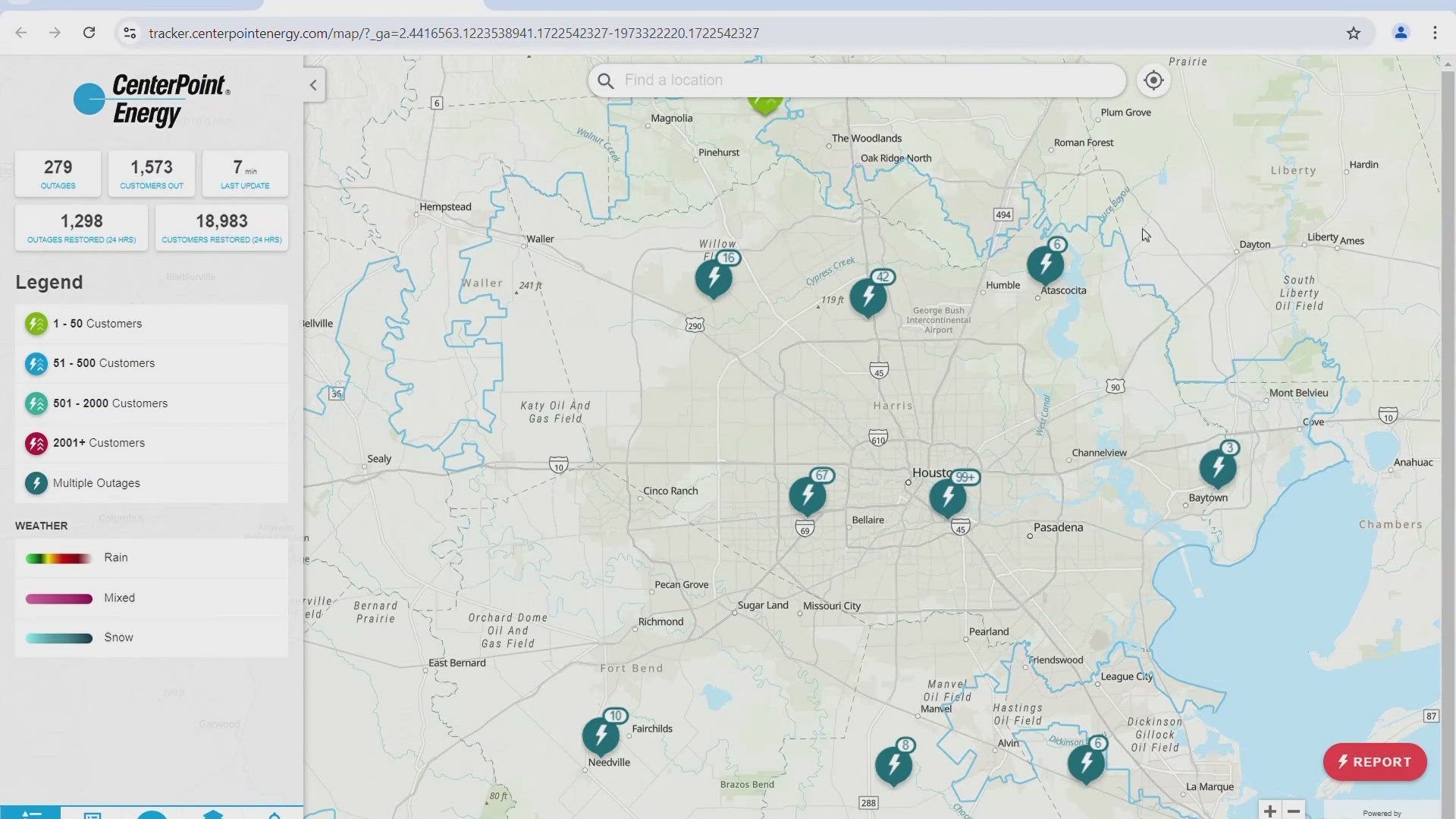Click the 1,298 Outages Restored card
This screenshot has height=819, width=1456.
coord(82,227)
